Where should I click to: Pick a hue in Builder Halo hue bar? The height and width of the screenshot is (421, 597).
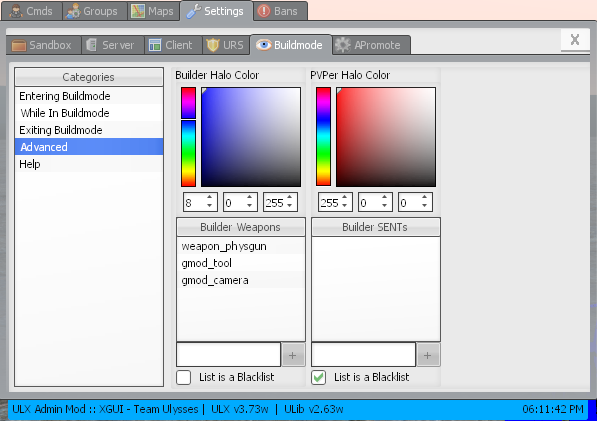(188, 137)
